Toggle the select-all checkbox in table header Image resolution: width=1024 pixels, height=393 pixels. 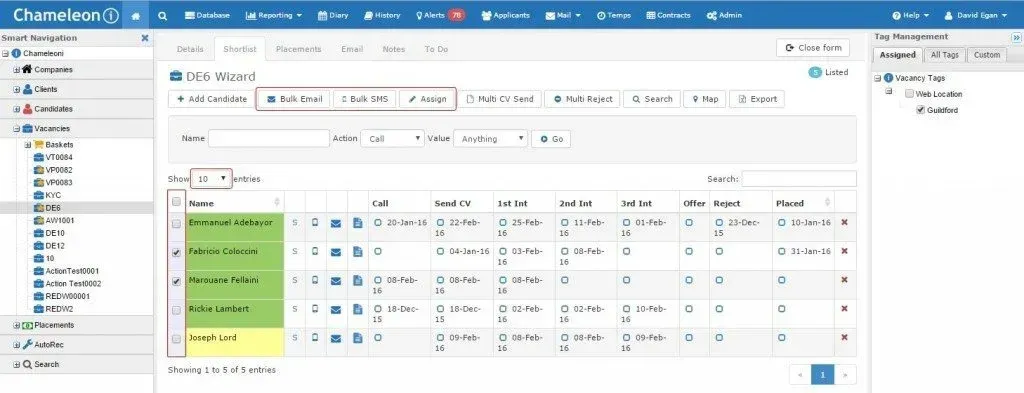click(176, 202)
